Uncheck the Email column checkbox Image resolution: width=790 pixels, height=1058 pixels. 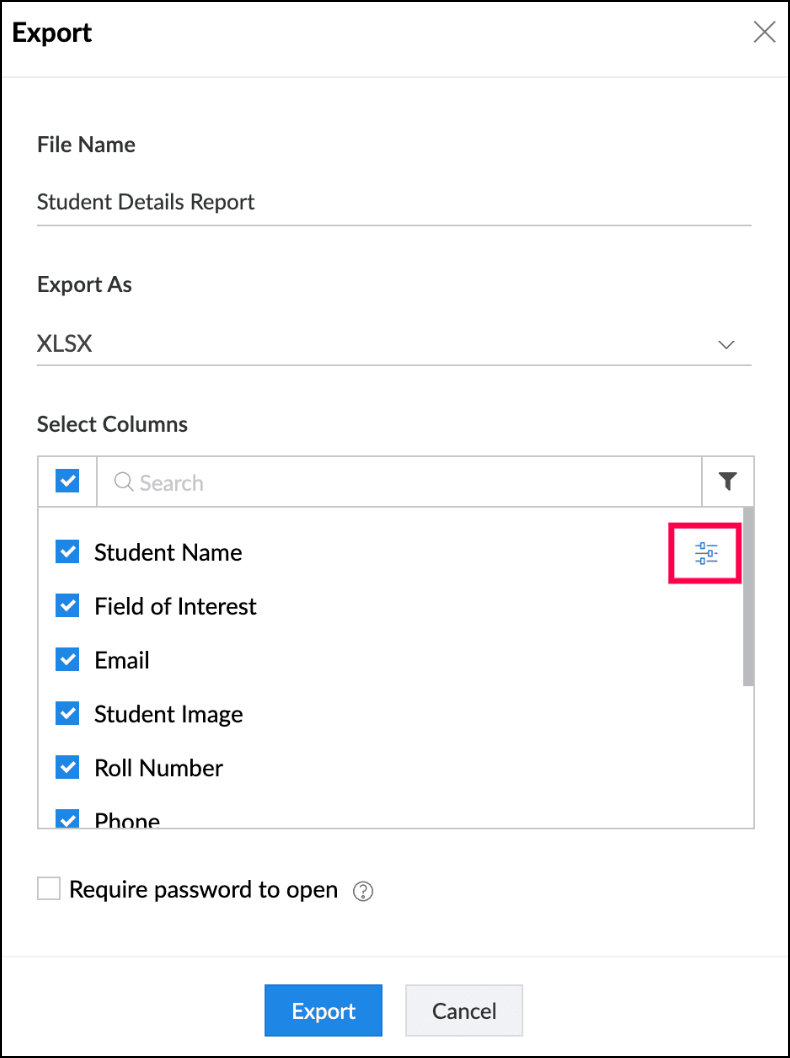(x=67, y=660)
